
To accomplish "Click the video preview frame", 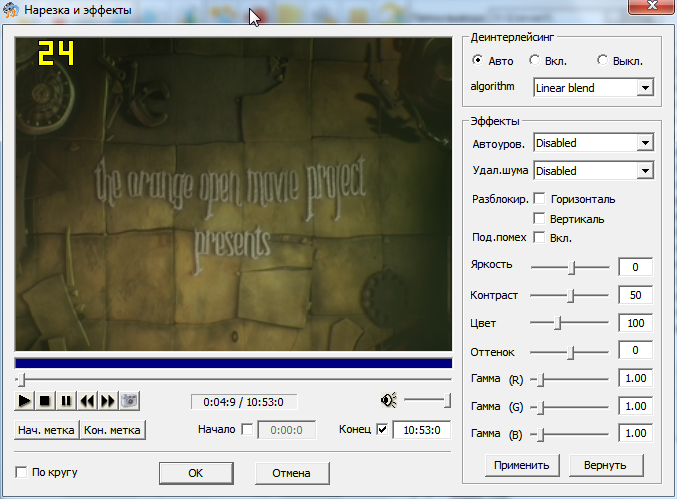I will pyautogui.click(x=233, y=194).
